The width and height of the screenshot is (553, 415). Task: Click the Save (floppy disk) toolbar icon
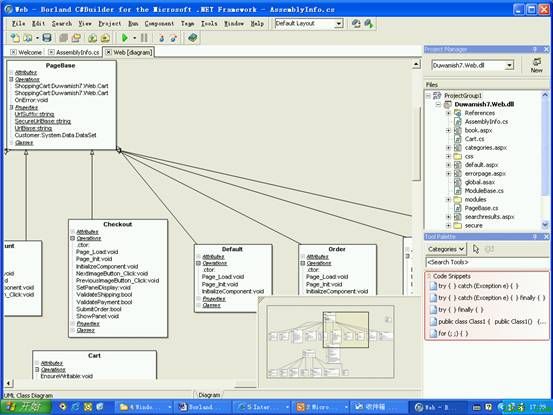click(47, 38)
